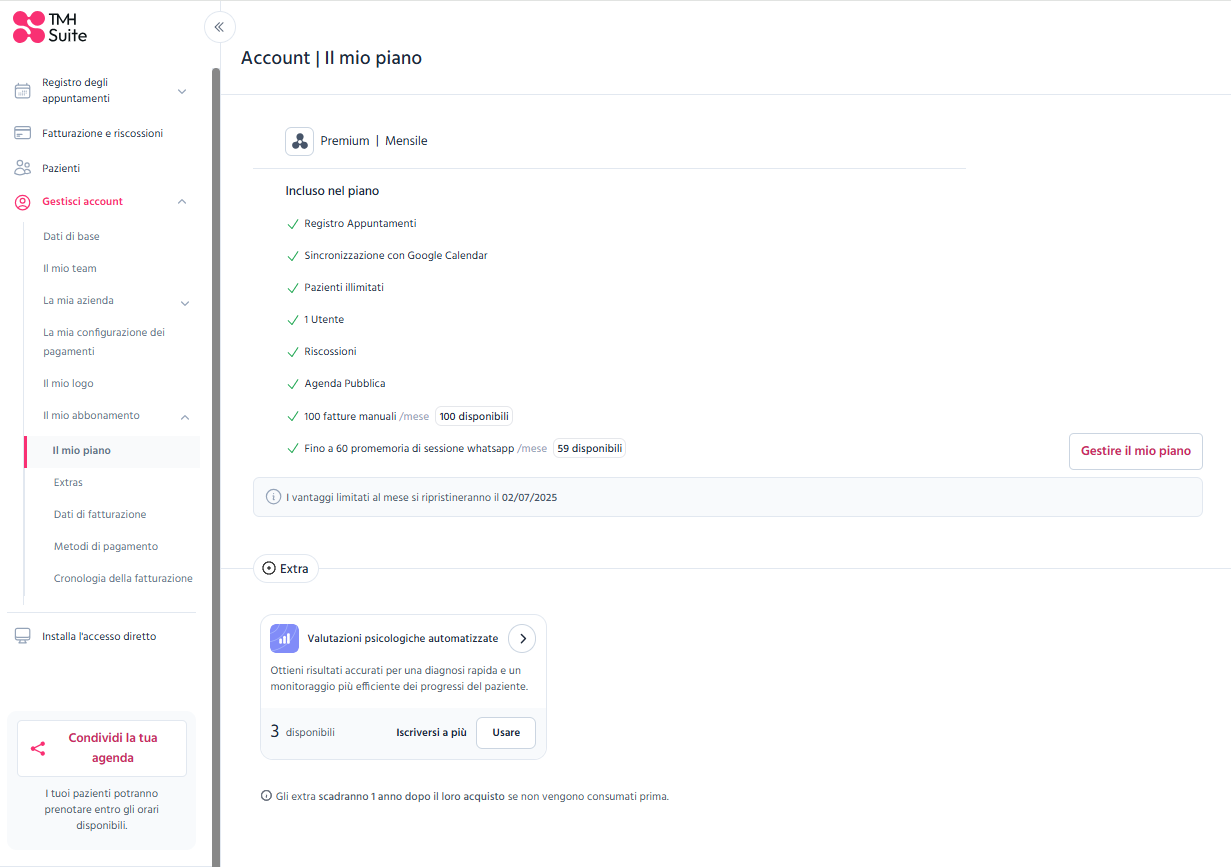This screenshot has height=867, width=1231.
Task: Open Dati di base page
Action: point(71,236)
